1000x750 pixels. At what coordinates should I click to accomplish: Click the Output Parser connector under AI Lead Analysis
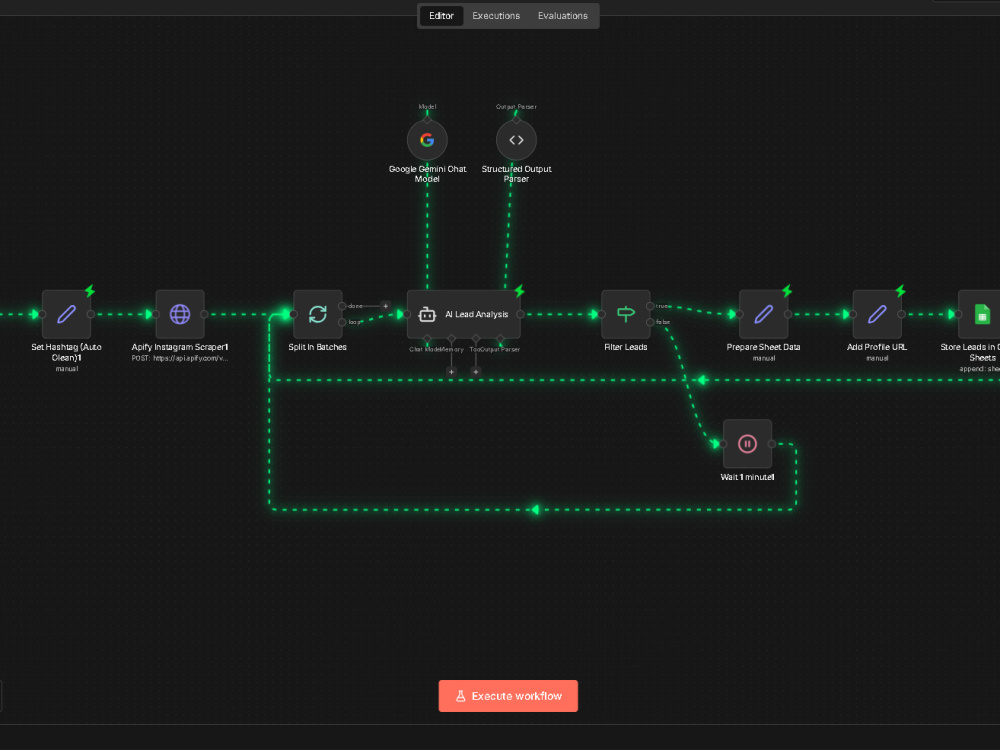tap(500, 339)
